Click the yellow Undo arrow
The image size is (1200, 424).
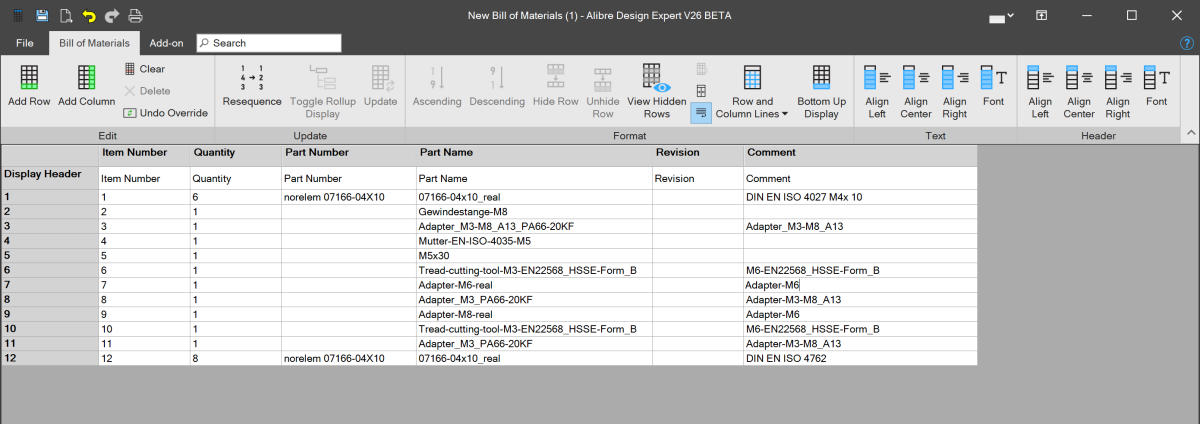(x=88, y=15)
